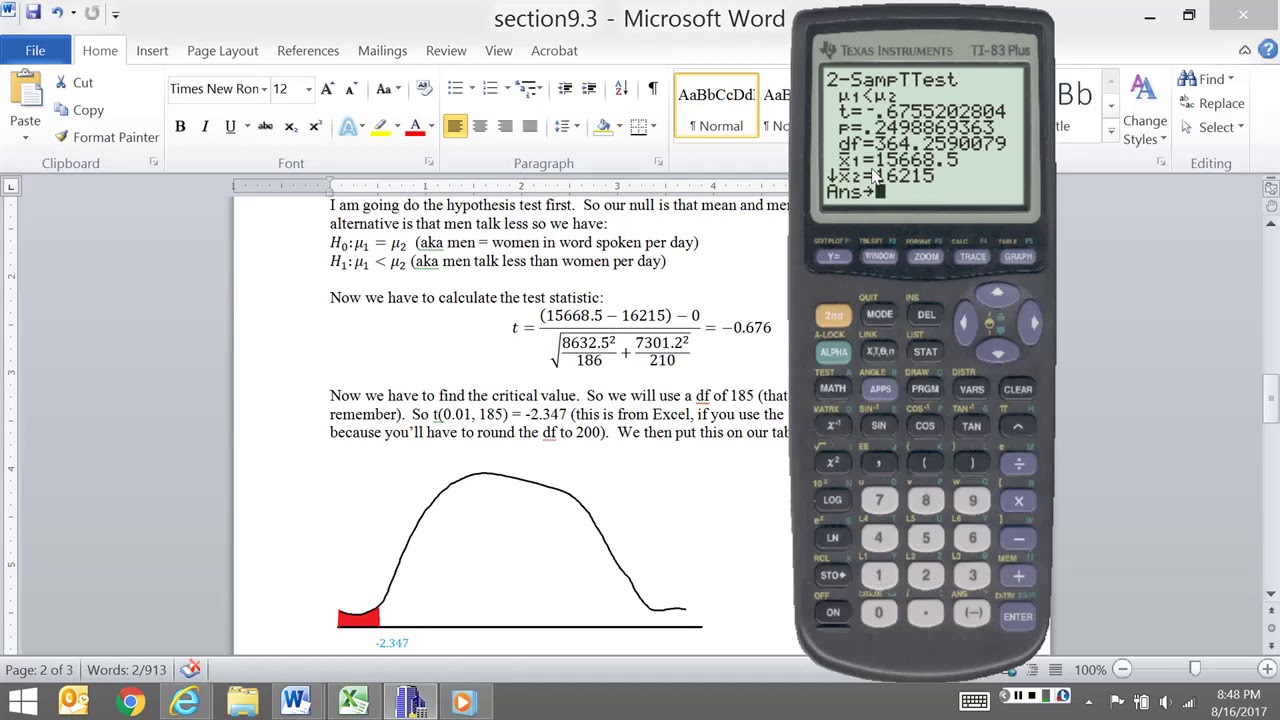Toggle underline formatting

point(230,126)
